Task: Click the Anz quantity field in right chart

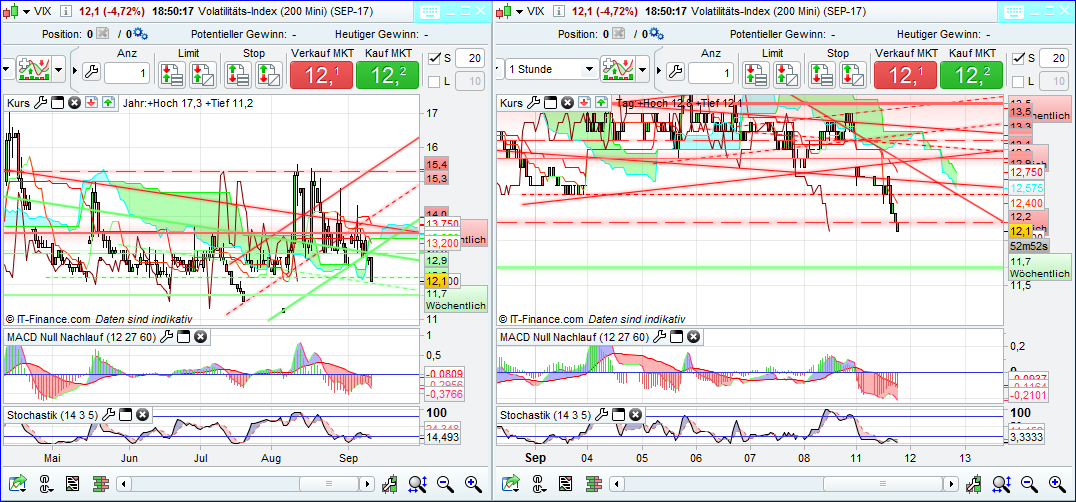Action: click(711, 72)
